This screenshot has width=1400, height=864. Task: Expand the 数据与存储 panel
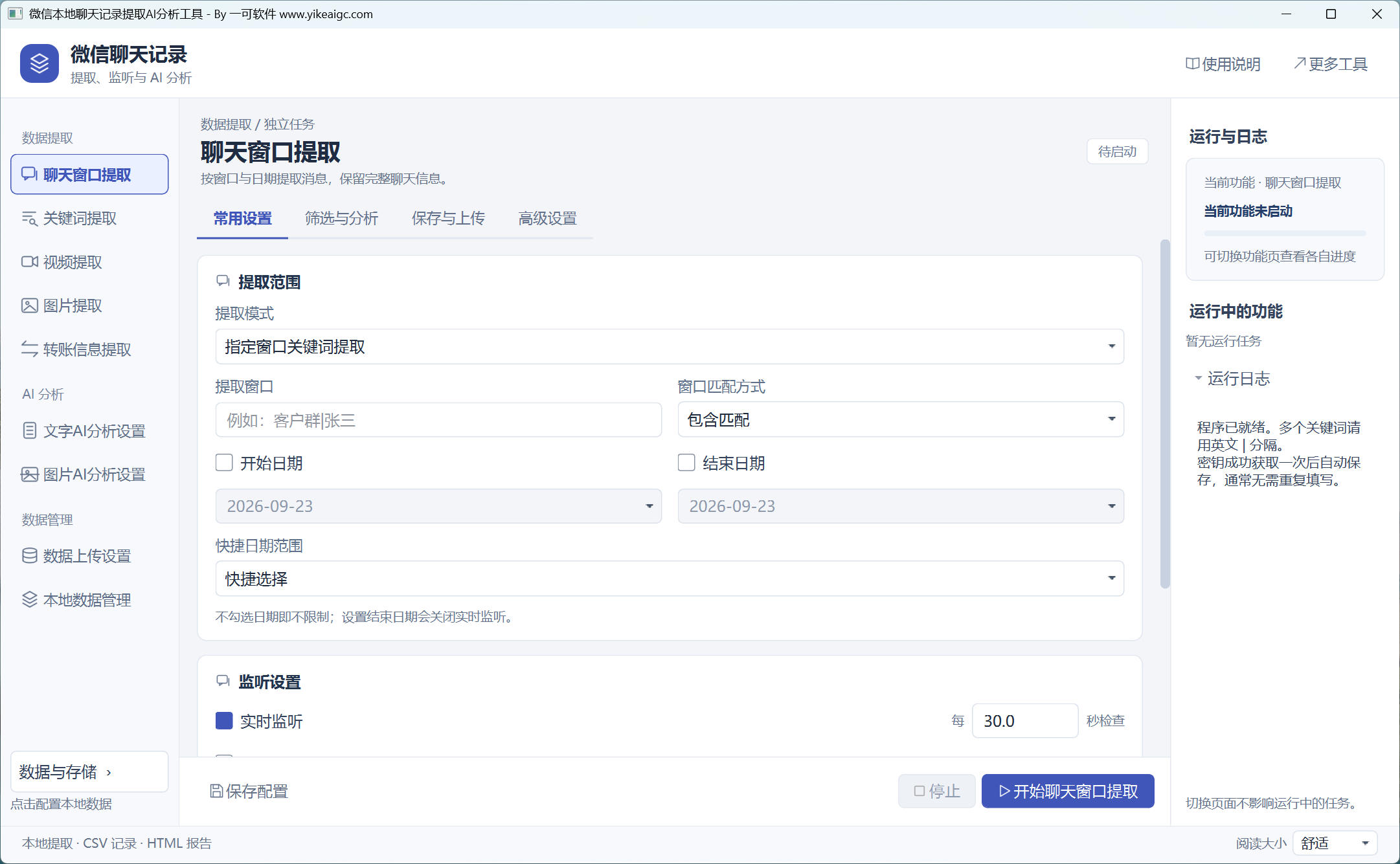pos(89,771)
